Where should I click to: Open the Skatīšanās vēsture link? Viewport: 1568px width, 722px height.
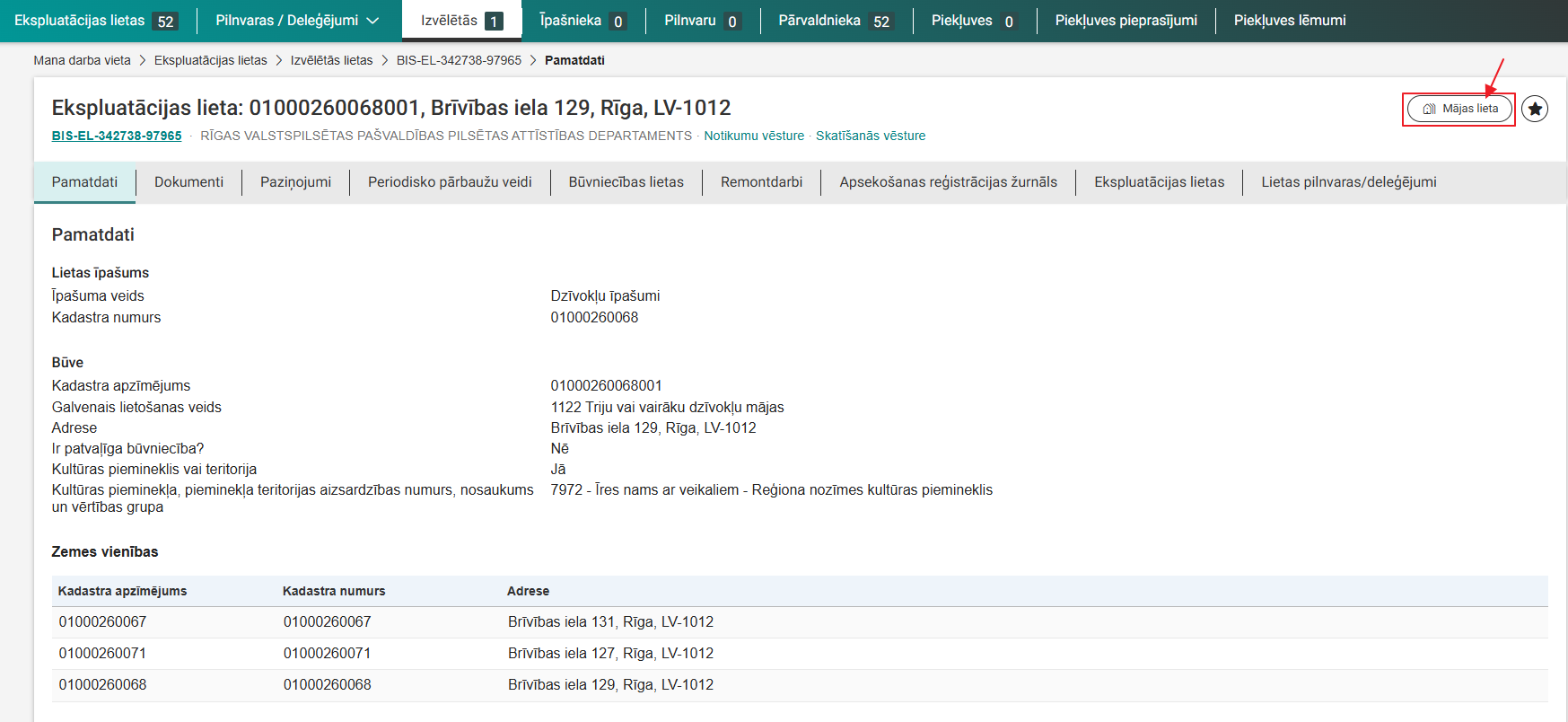[x=870, y=136]
